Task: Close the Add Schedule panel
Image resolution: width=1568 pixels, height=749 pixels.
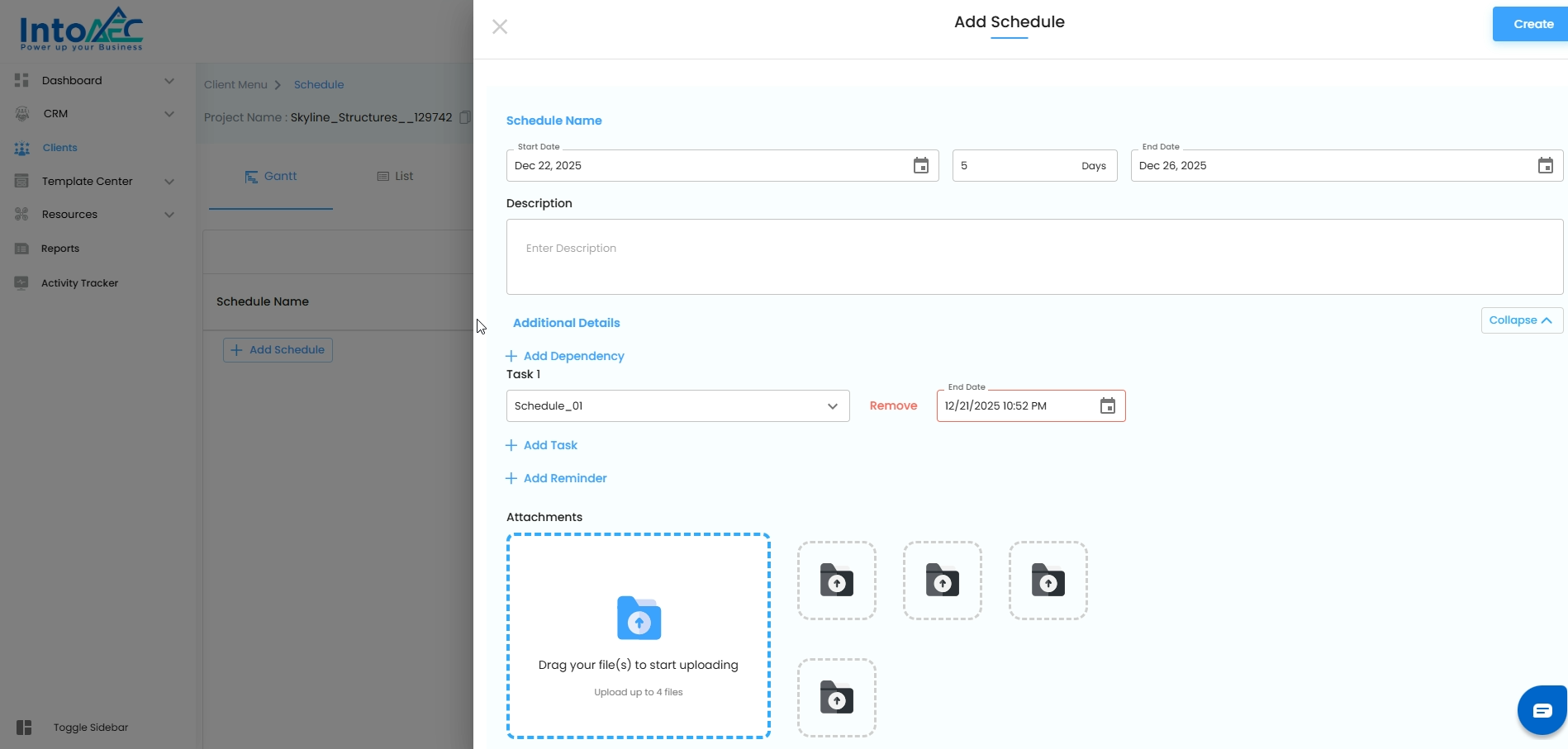Action: [500, 26]
